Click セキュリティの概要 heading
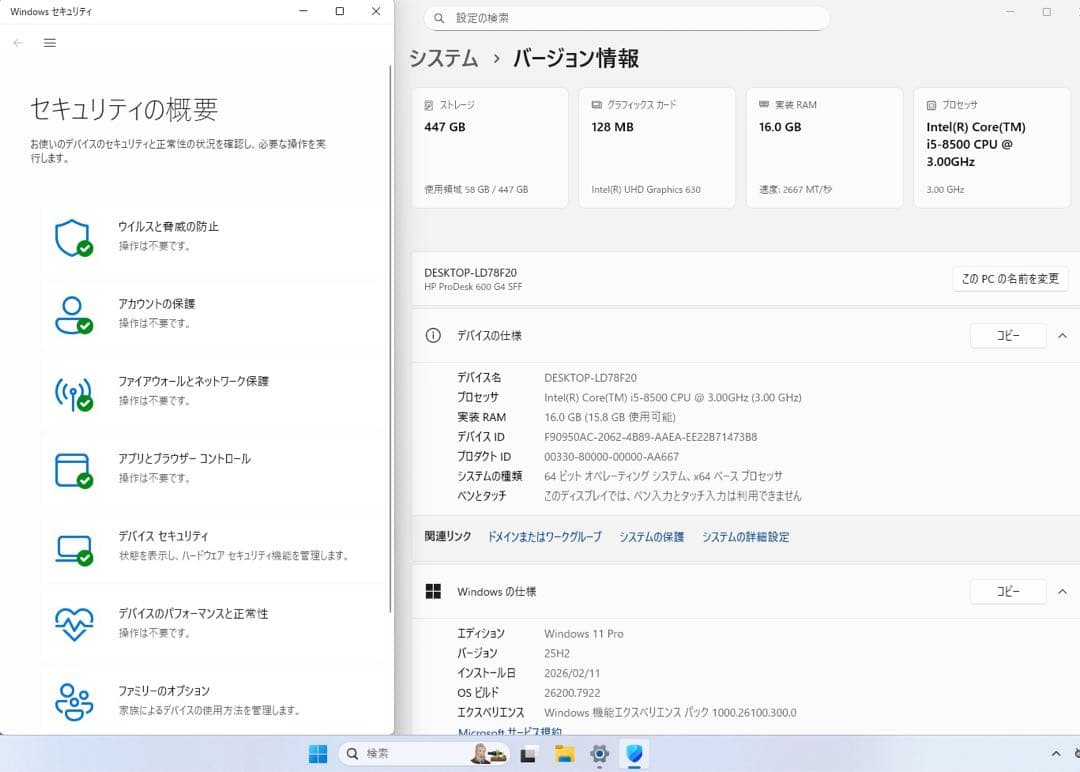This screenshot has width=1080, height=772. point(124,109)
